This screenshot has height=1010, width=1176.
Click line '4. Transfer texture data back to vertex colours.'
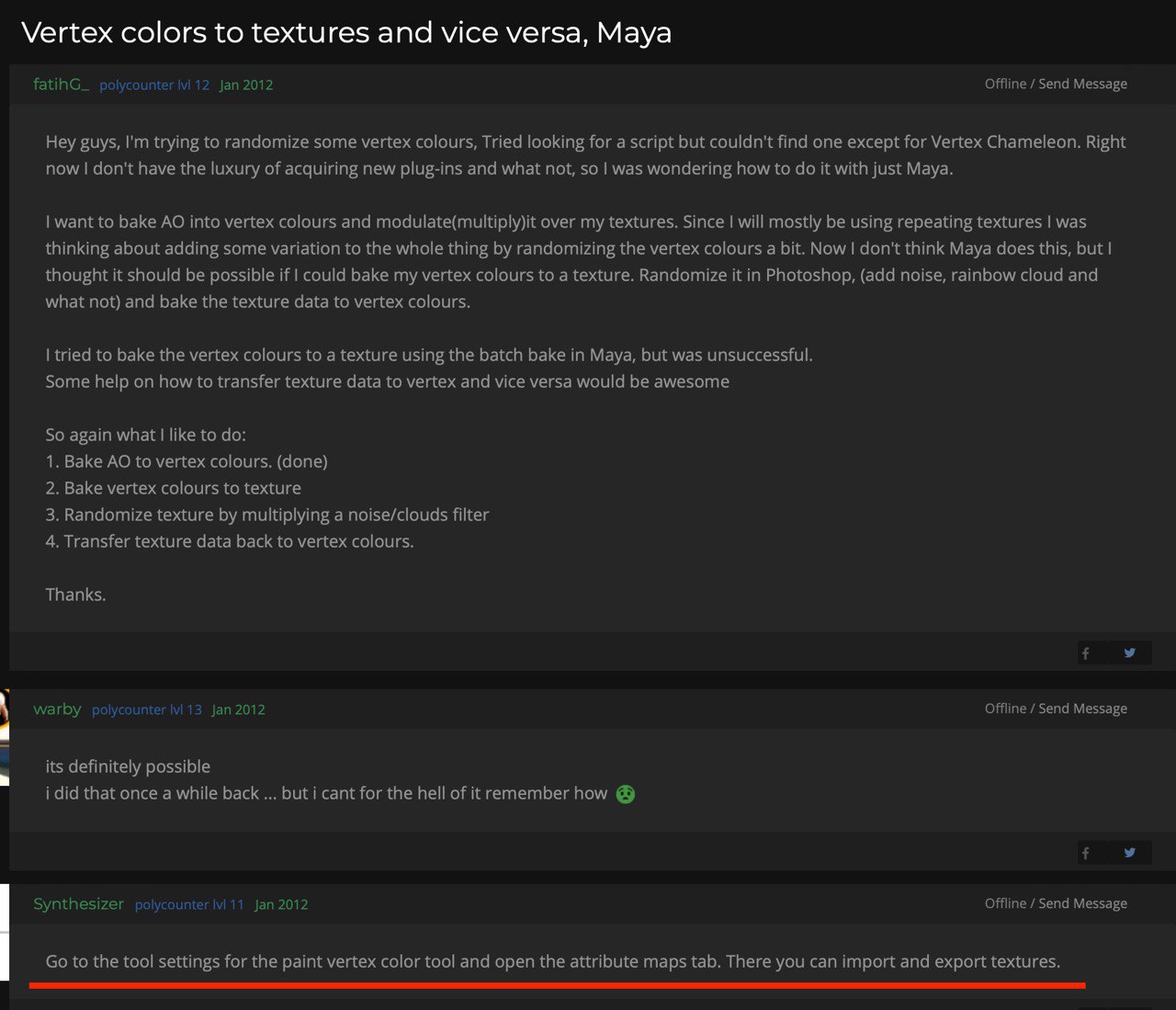230,541
